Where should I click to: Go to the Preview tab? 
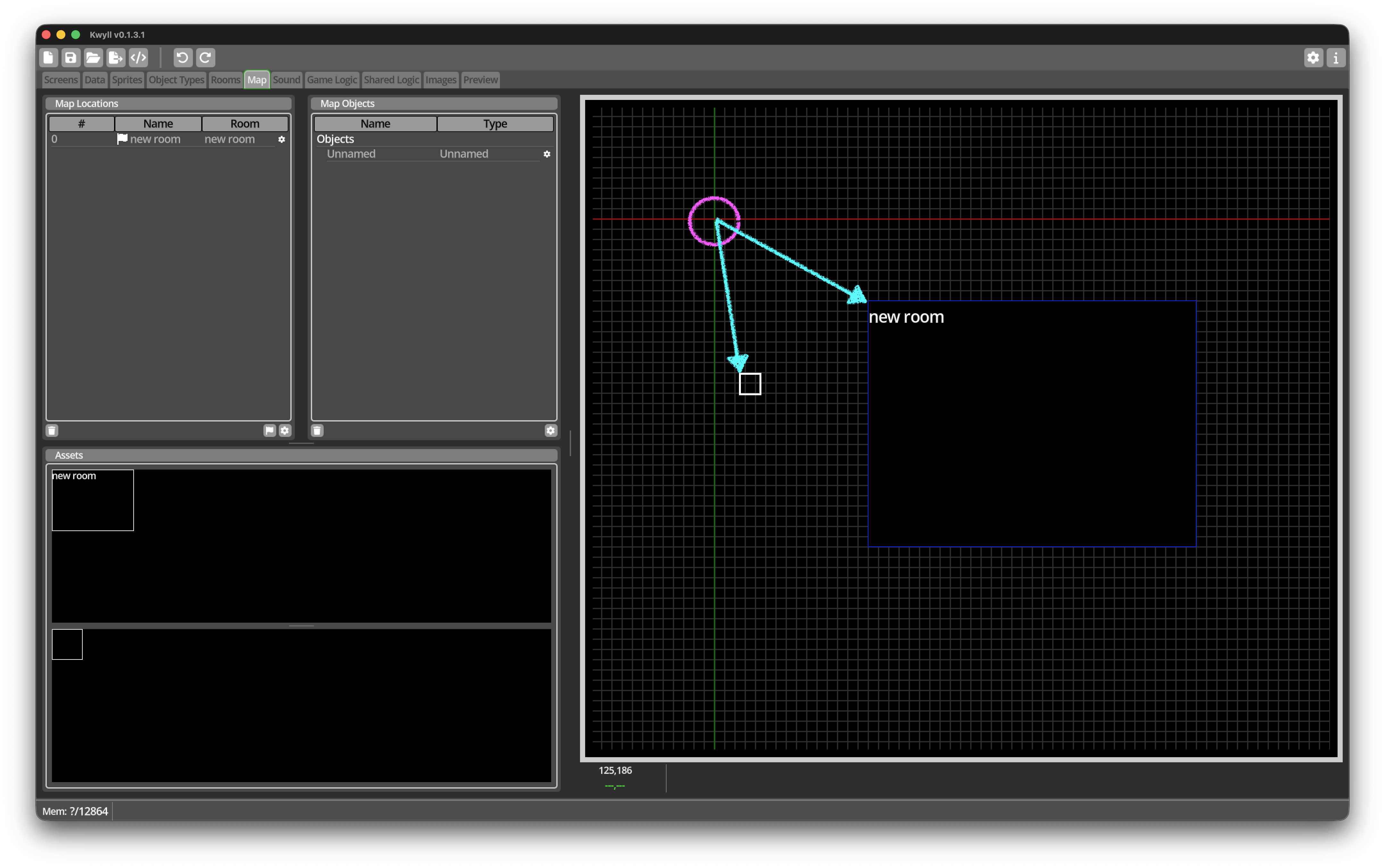pyautogui.click(x=480, y=80)
